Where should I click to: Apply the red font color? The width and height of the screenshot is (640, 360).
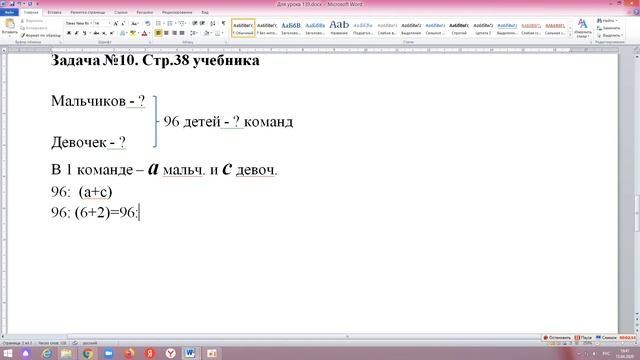tap(144, 33)
